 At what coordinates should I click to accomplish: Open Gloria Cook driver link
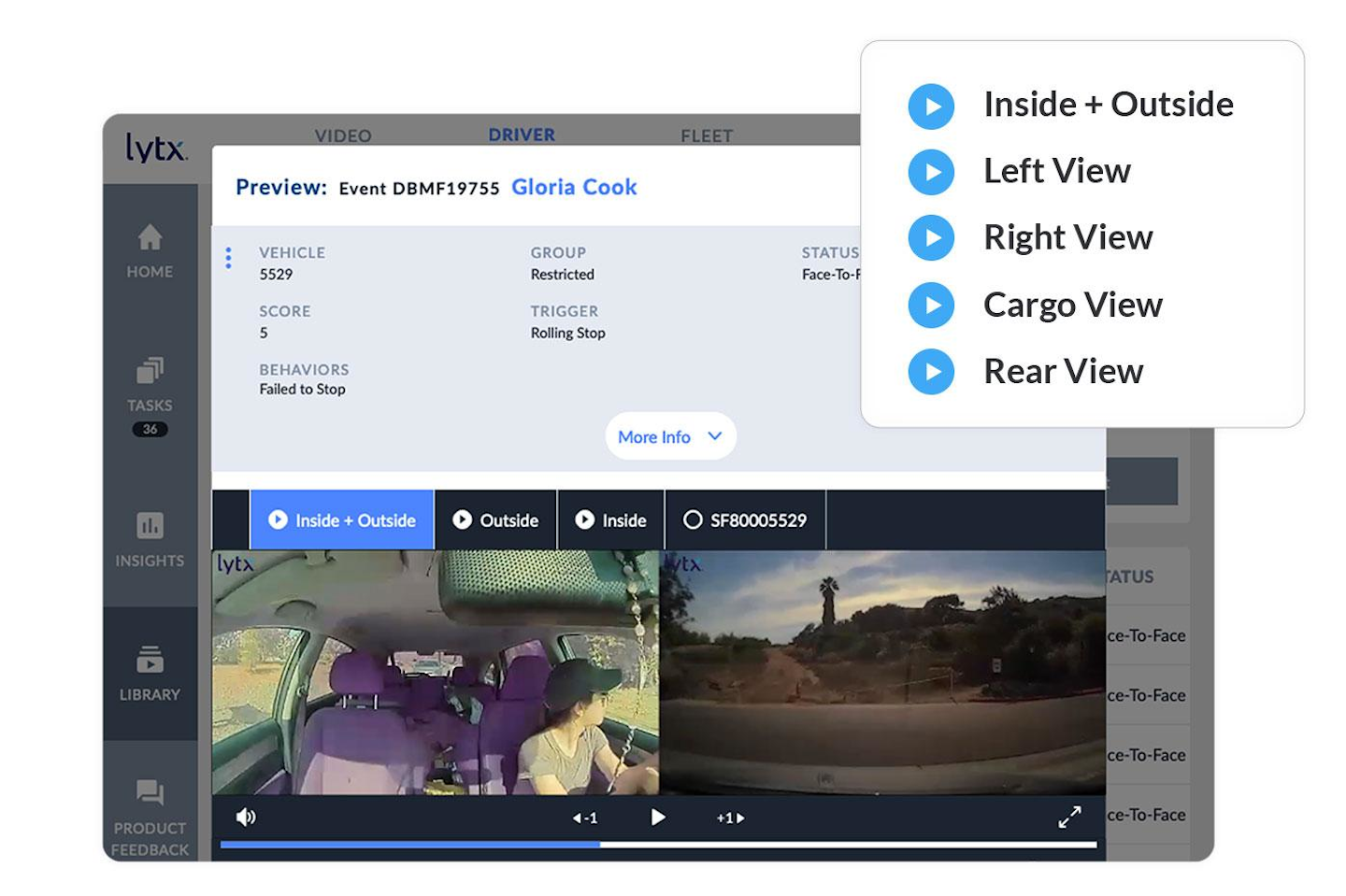tap(574, 188)
